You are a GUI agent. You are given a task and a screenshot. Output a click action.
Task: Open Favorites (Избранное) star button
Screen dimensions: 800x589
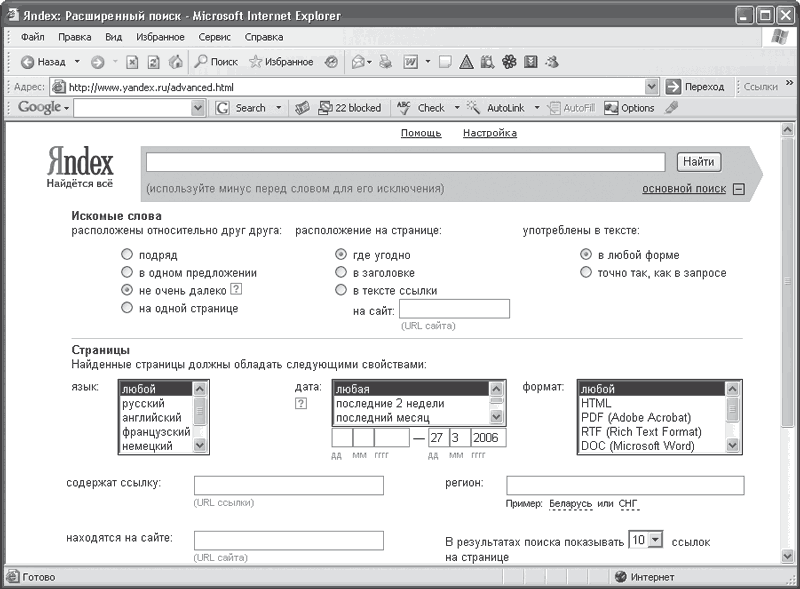pos(281,62)
